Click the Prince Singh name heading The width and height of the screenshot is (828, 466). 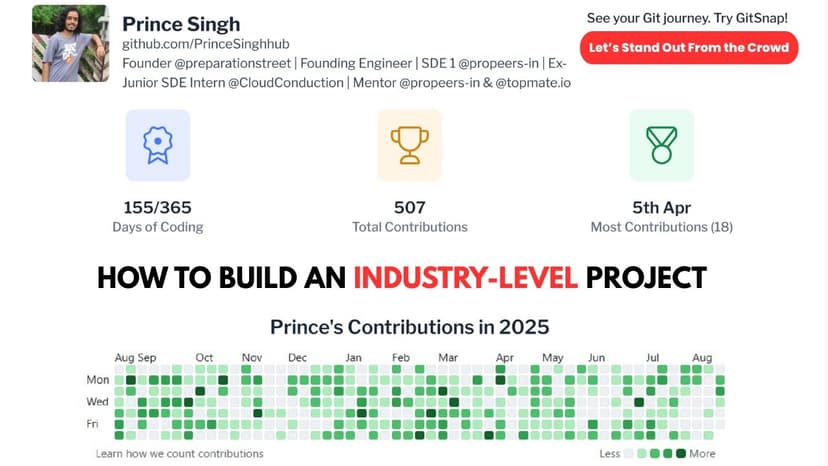coord(181,23)
